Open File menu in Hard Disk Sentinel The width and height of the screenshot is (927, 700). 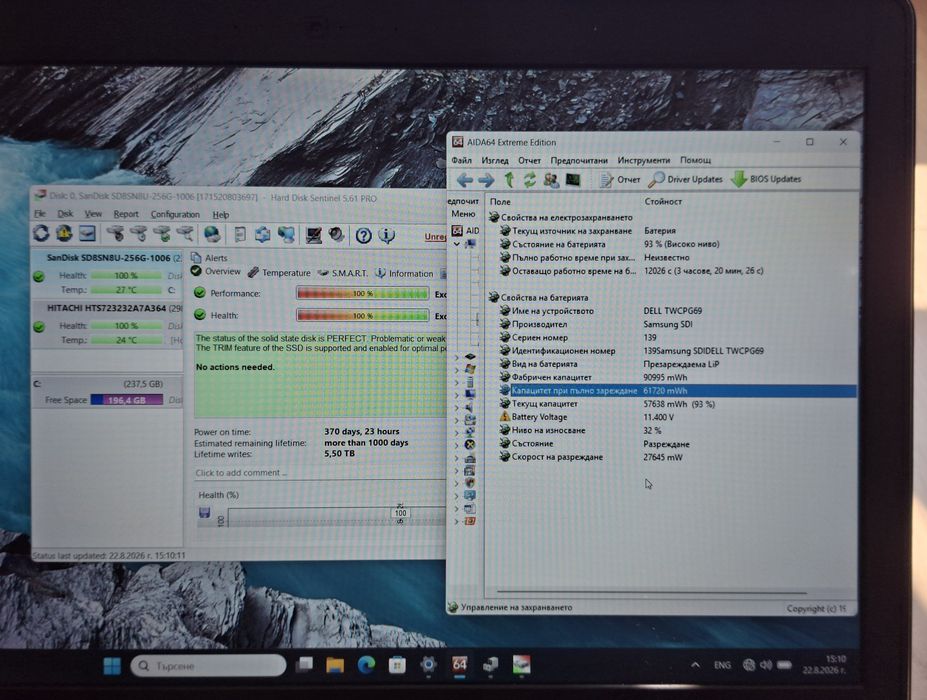pos(40,213)
